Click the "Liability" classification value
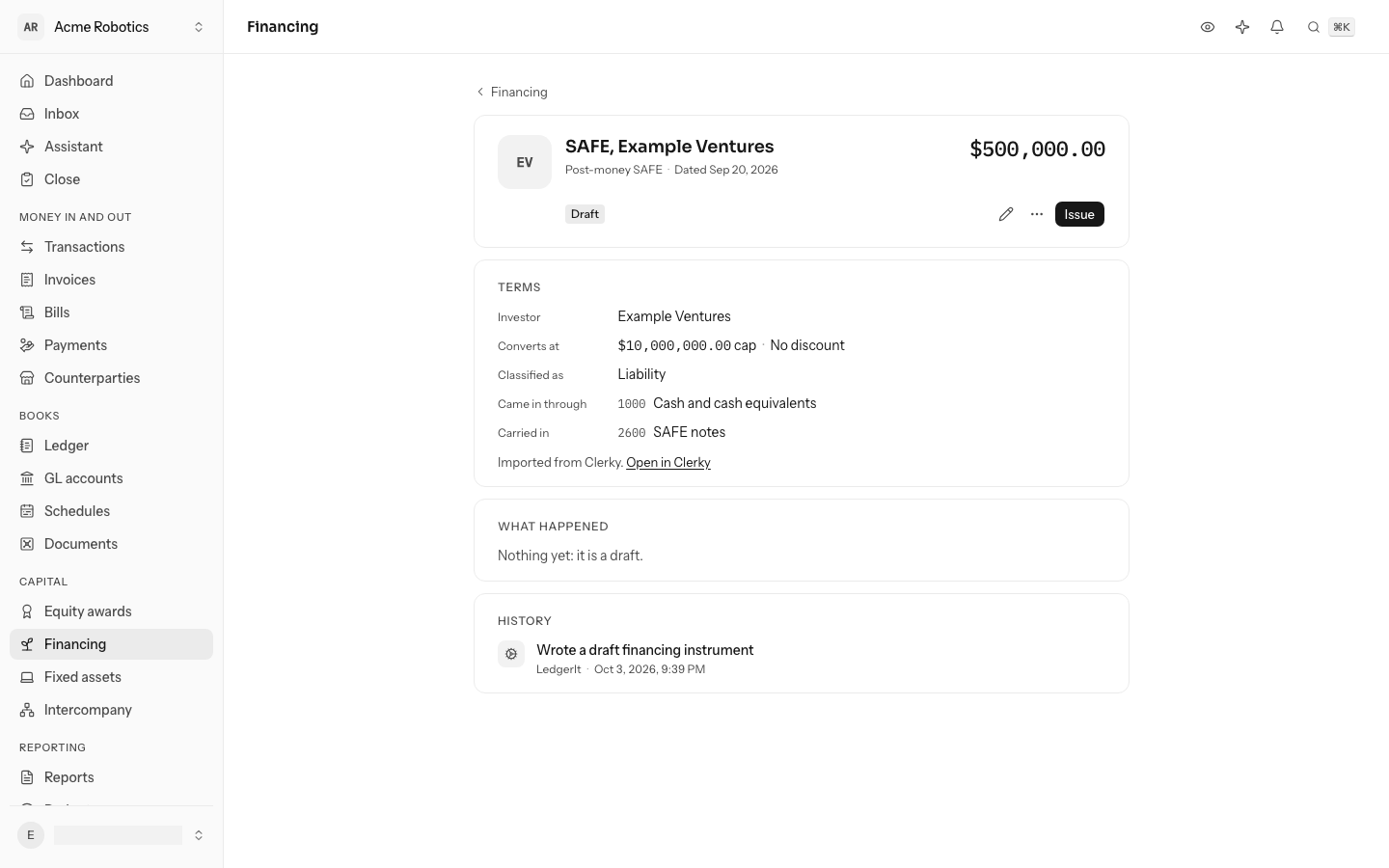This screenshot has width=1389, height=868. (641, 374)
